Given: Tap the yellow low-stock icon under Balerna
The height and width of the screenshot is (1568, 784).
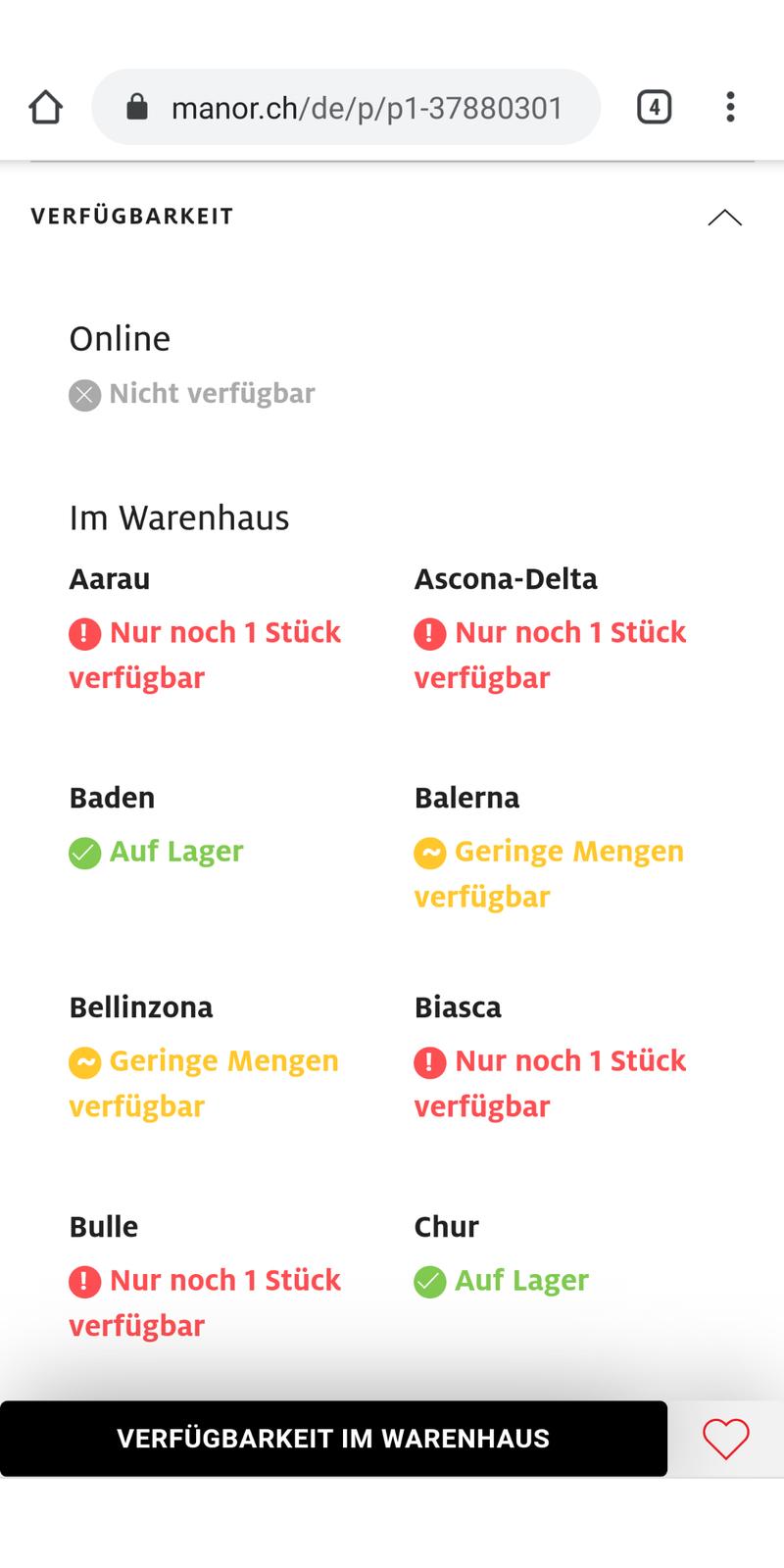Looking at the screenshot, I should coord(430,853).
